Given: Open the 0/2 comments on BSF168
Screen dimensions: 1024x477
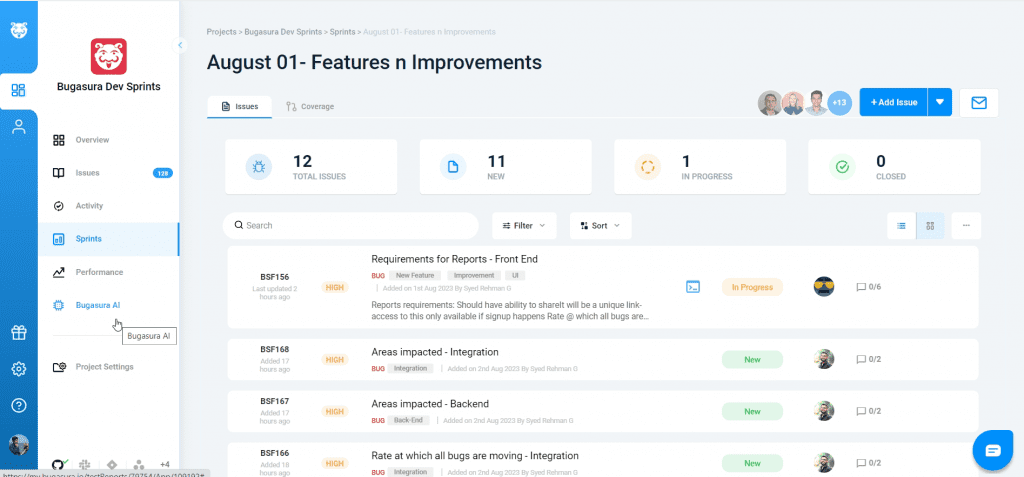Looking at the screenshot, I should coord(869,359).
